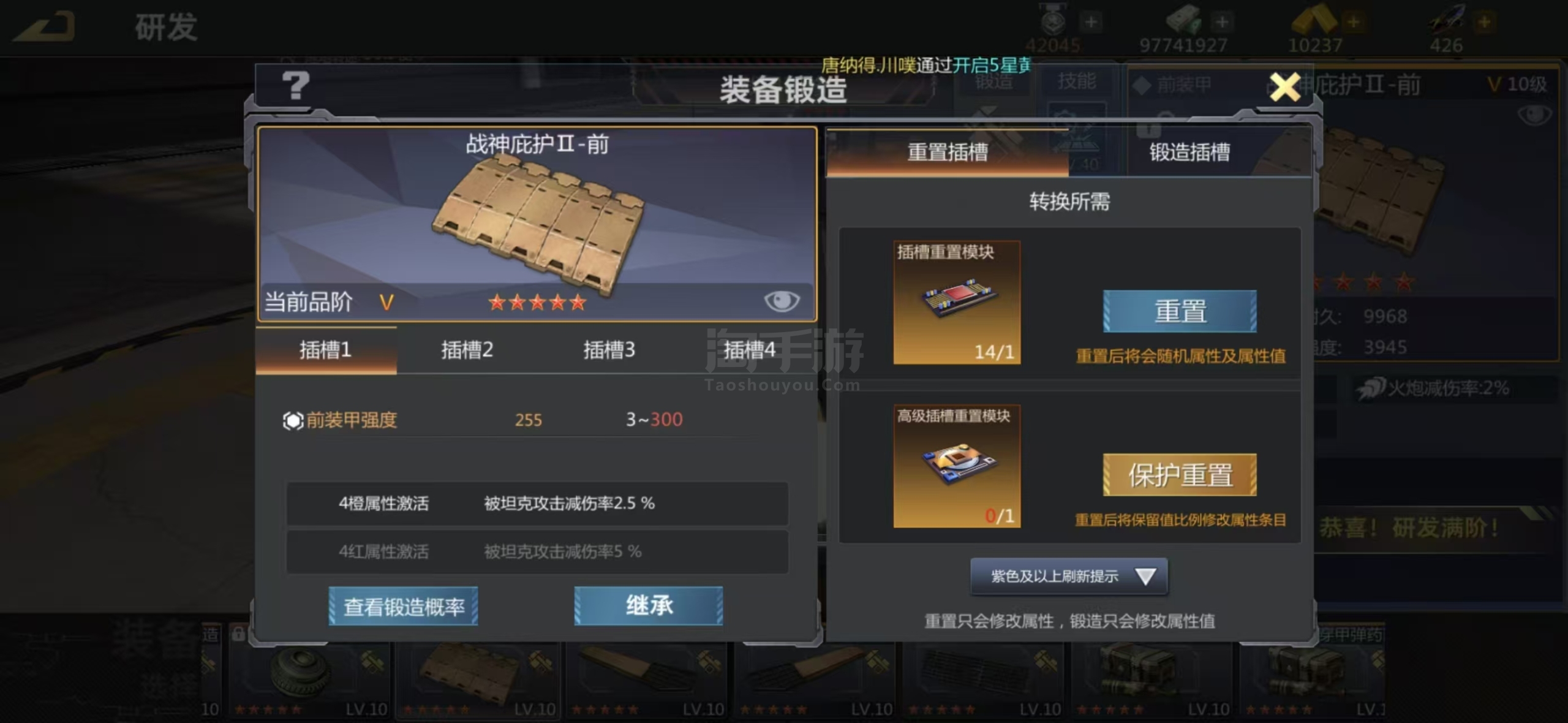This screenshot has height=723, width=1568.
Task: Switch to the 锻造插槽 tab
Action: coord(1189,152)
